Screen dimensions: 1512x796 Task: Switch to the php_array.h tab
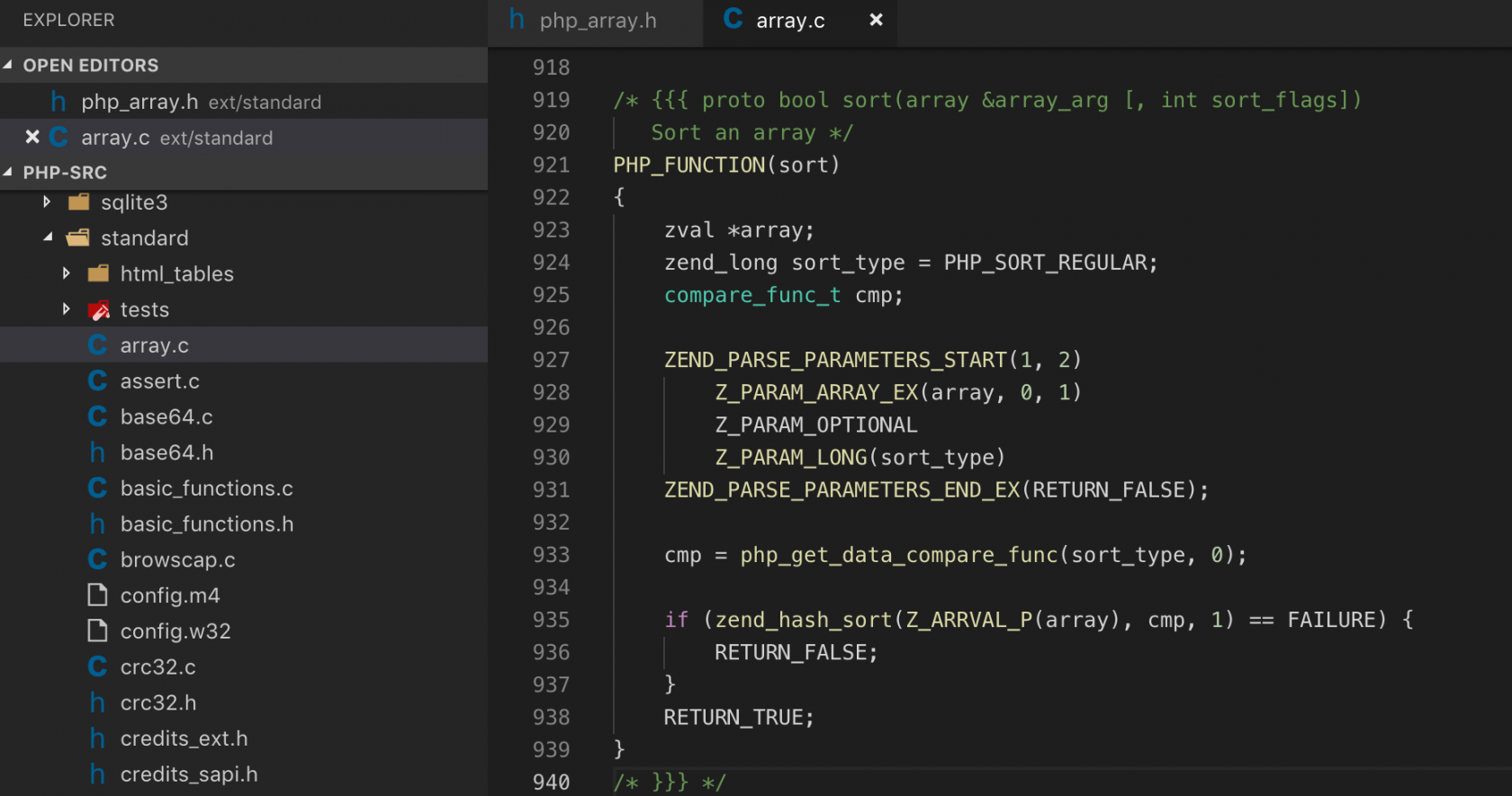(x=596, y=22)
